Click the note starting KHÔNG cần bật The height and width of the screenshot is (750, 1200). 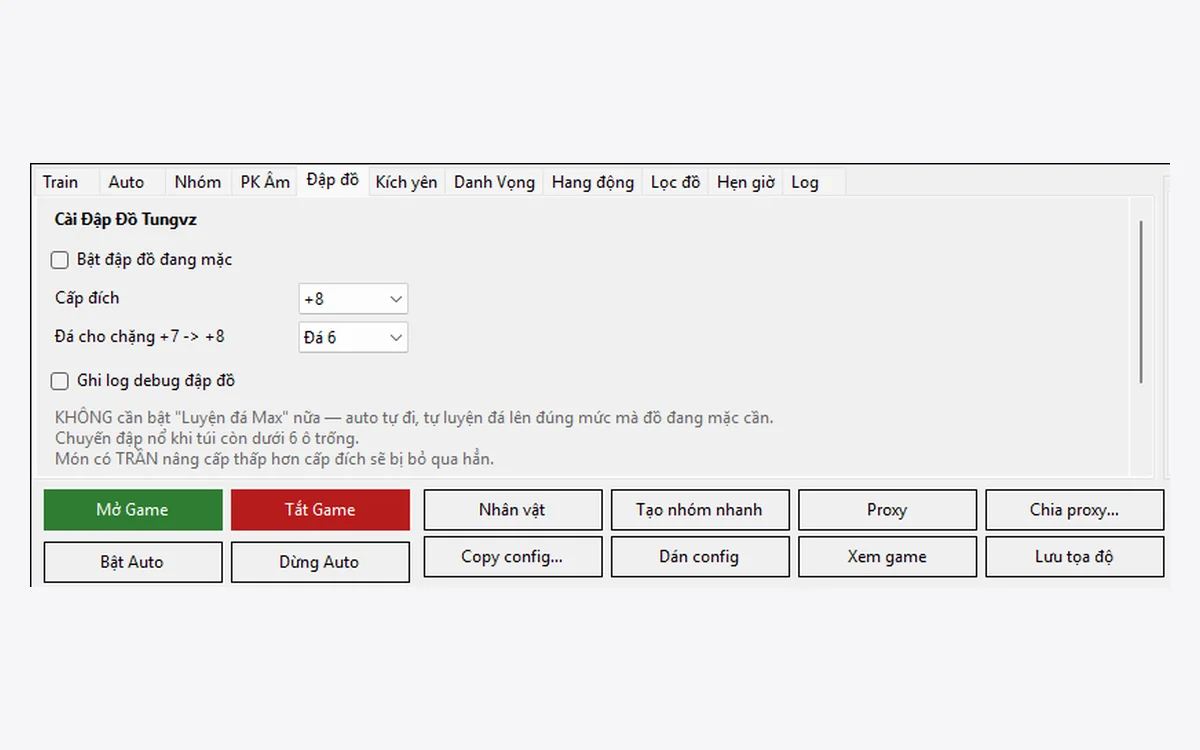pyautogui.click(x=414, y=418)
